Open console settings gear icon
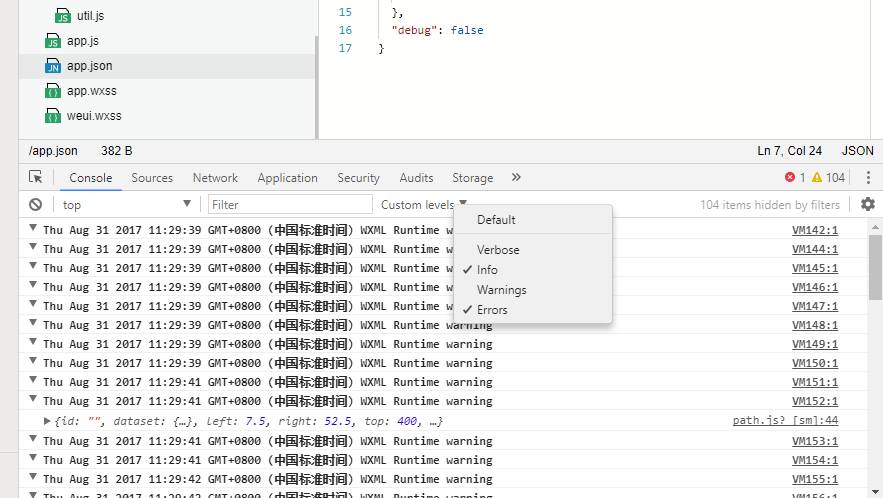The image size is (883, 498). (x=867, y=204)
